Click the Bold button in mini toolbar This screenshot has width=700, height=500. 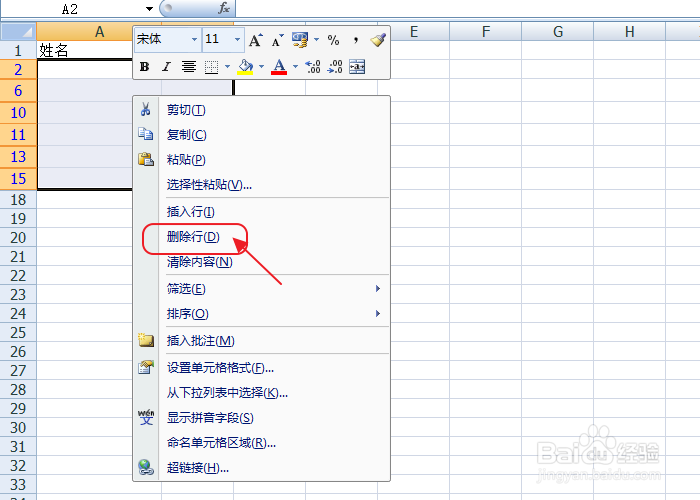pyautogui.click(x=144, y=67)
